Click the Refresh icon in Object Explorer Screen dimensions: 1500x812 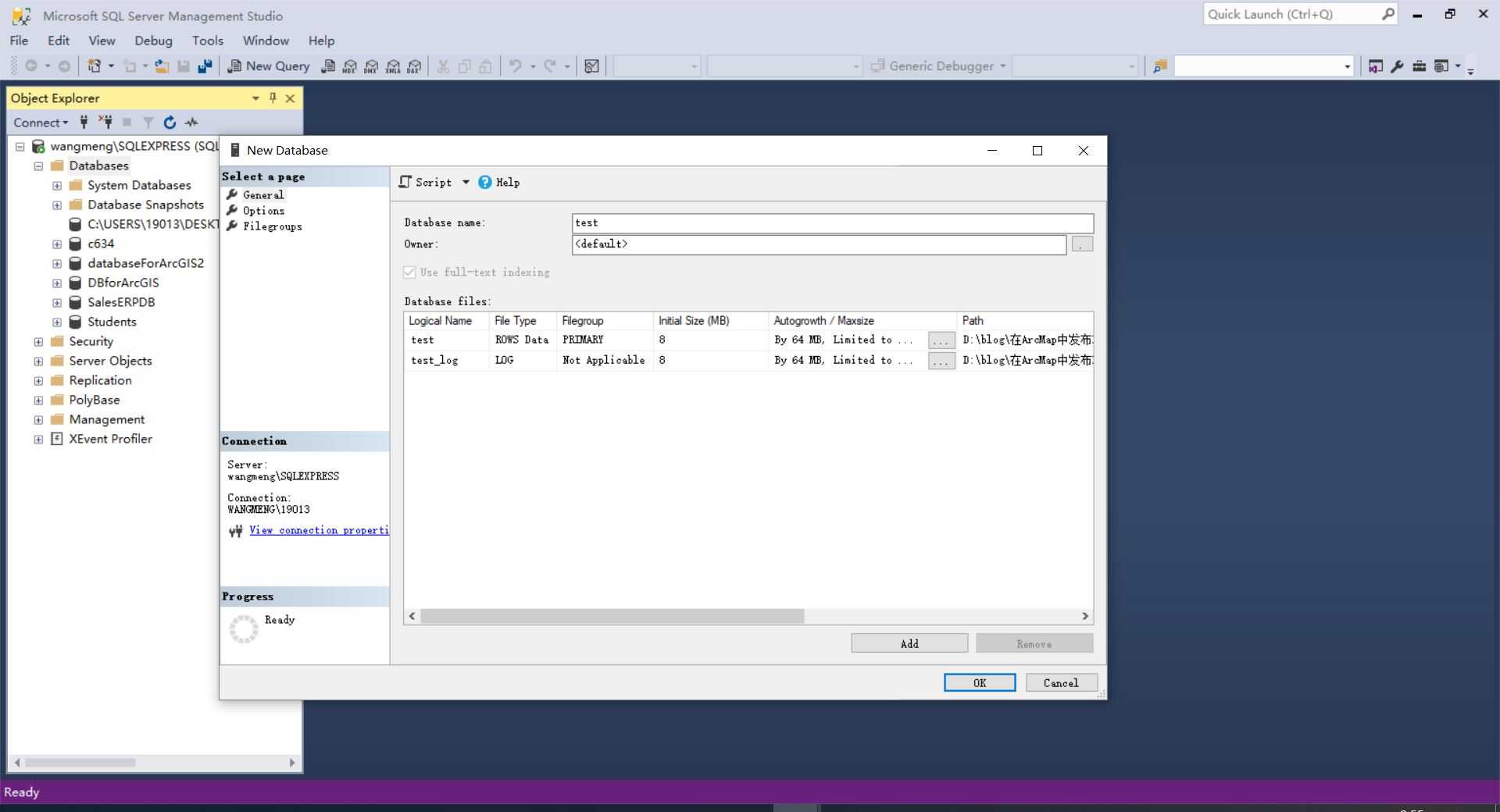coord(170,122)
